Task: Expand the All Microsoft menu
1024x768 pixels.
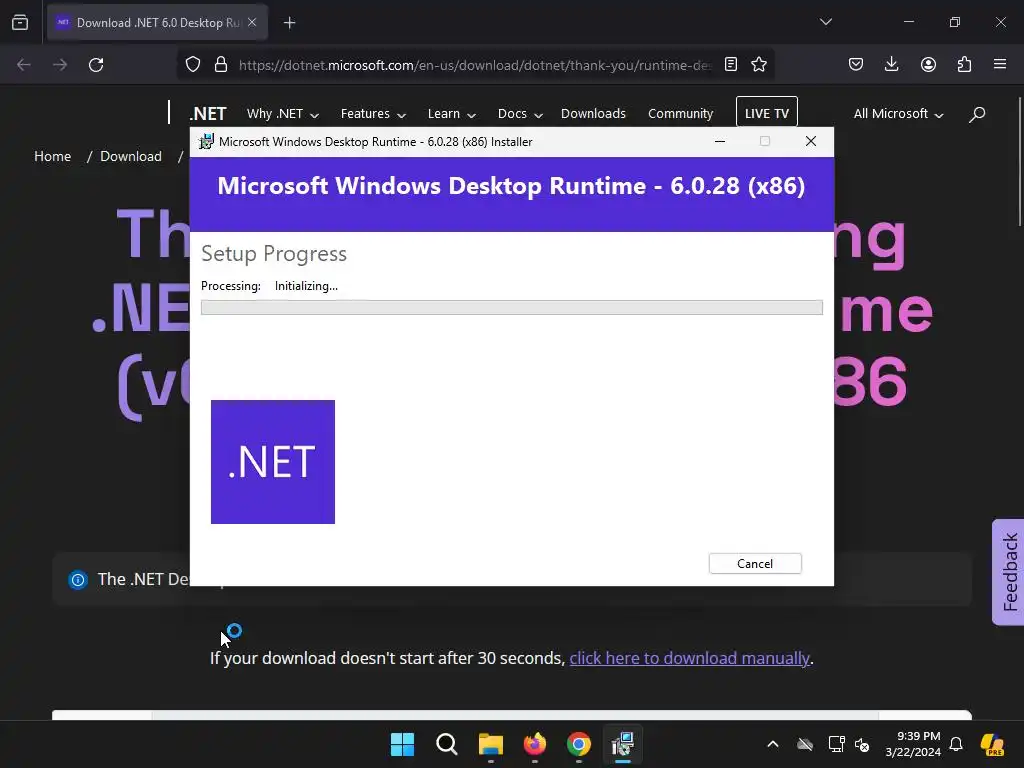Action: (899, 114)
